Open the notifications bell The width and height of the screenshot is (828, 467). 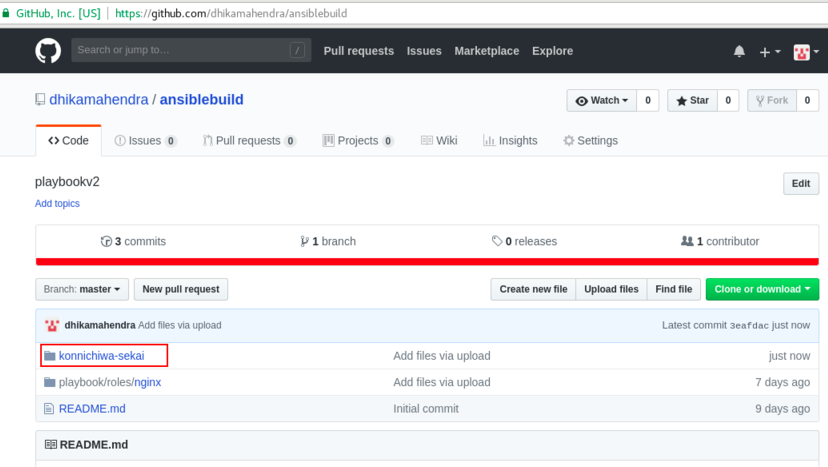click(739, 51)
